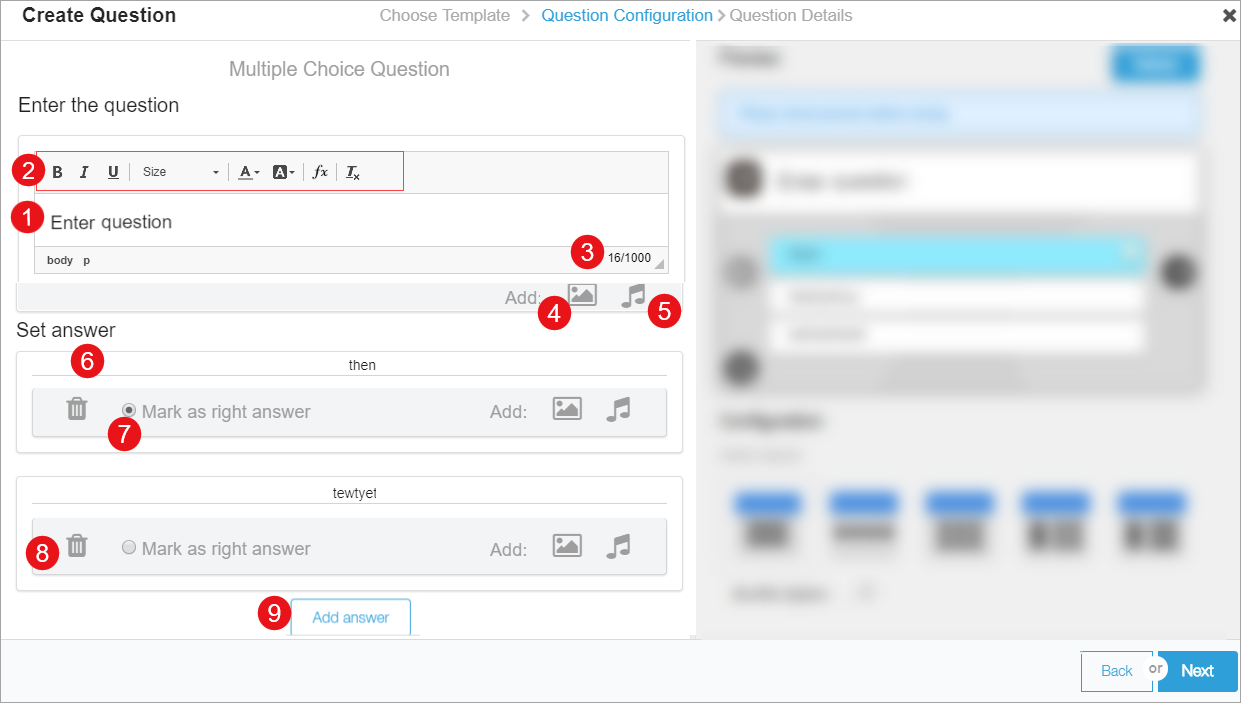1241x703 pixels.
Task: Open the background color dropdown
Action: pos(284,172)
